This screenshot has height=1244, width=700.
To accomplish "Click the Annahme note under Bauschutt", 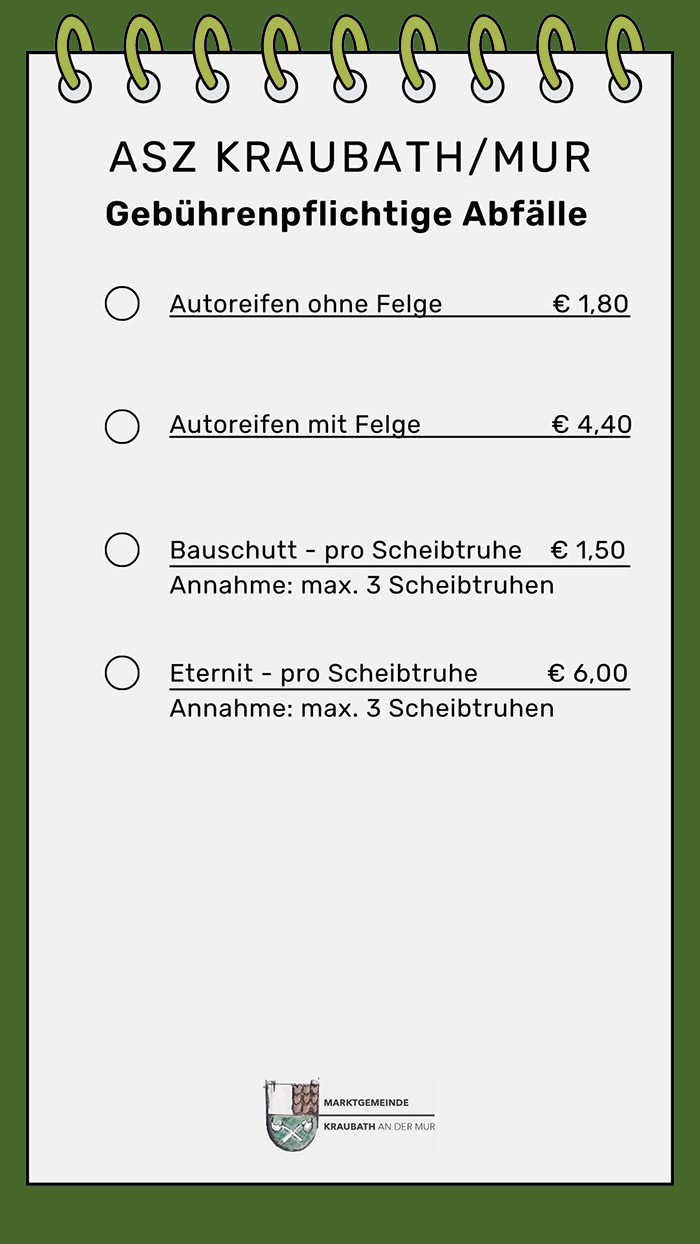I will coord(362,585).
